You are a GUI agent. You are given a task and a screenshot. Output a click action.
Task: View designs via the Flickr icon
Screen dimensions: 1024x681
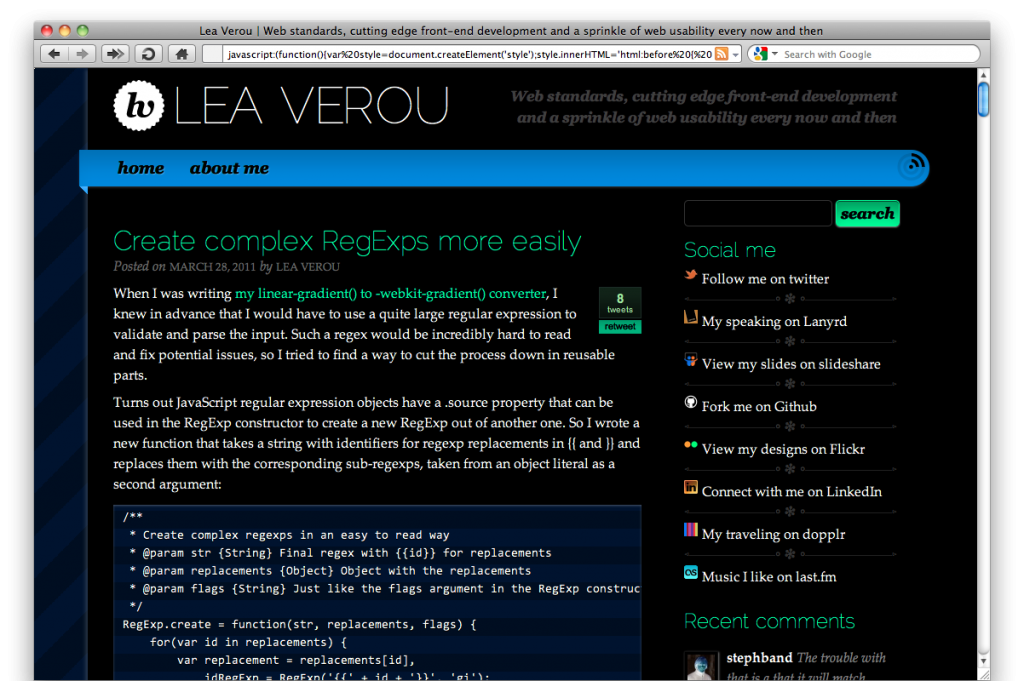pyautogui.click(x=690, y=446)
